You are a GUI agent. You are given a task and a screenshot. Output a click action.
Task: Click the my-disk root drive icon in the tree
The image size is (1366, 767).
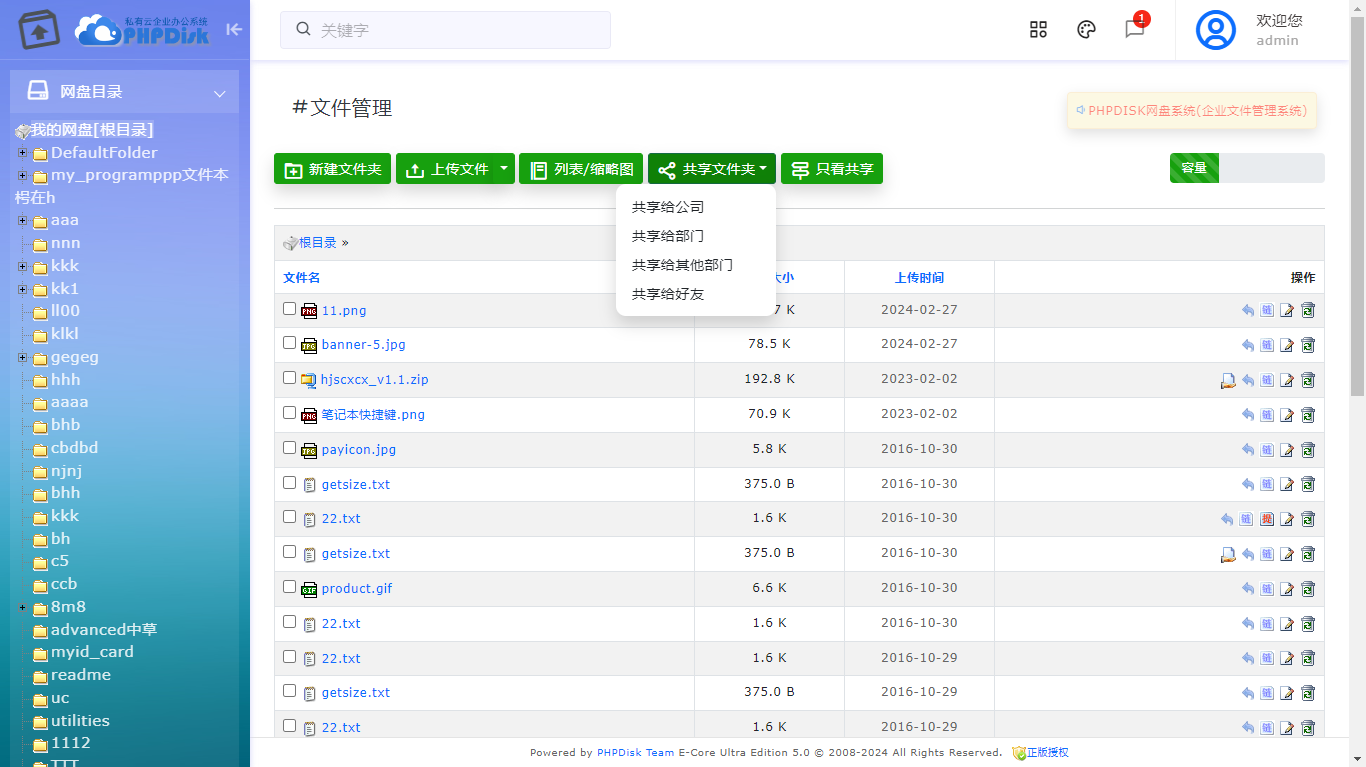(22, 131)
